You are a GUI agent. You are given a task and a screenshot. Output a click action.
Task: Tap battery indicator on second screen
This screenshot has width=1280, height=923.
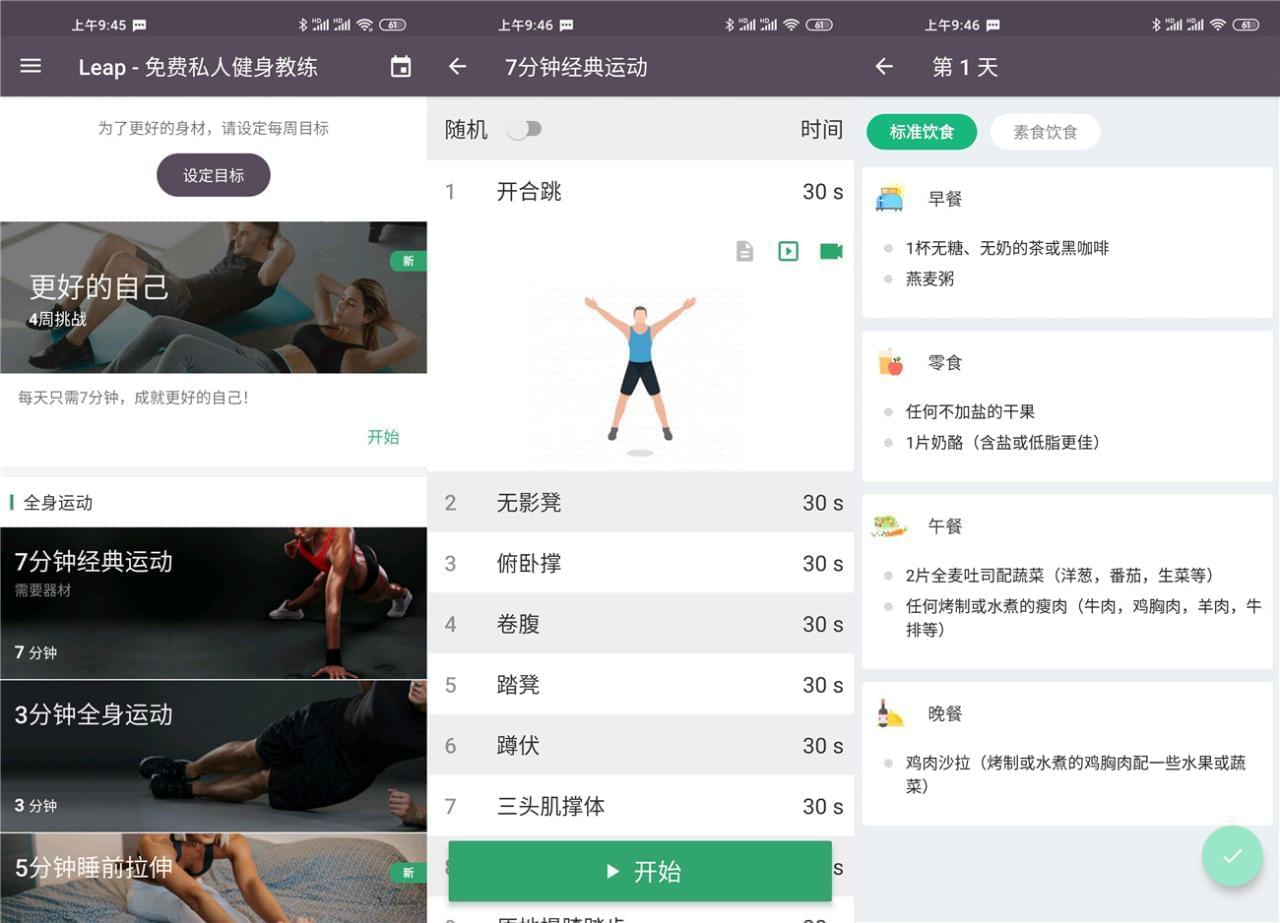click(819, 25)
